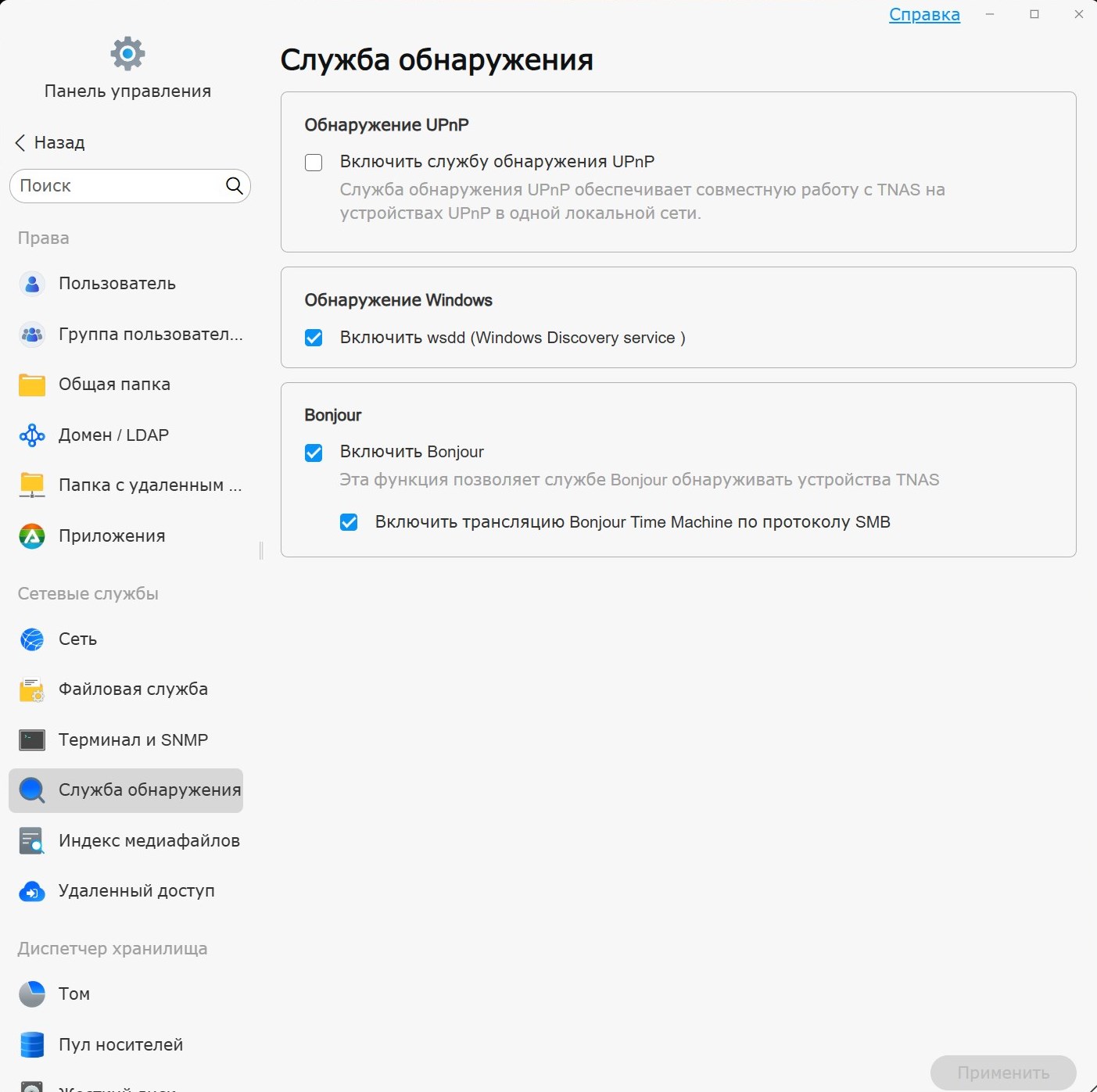This screenshot has width=1097, height=1092.
Task: Enable UPnP discovery service checkbox
Action: [314, 163]
